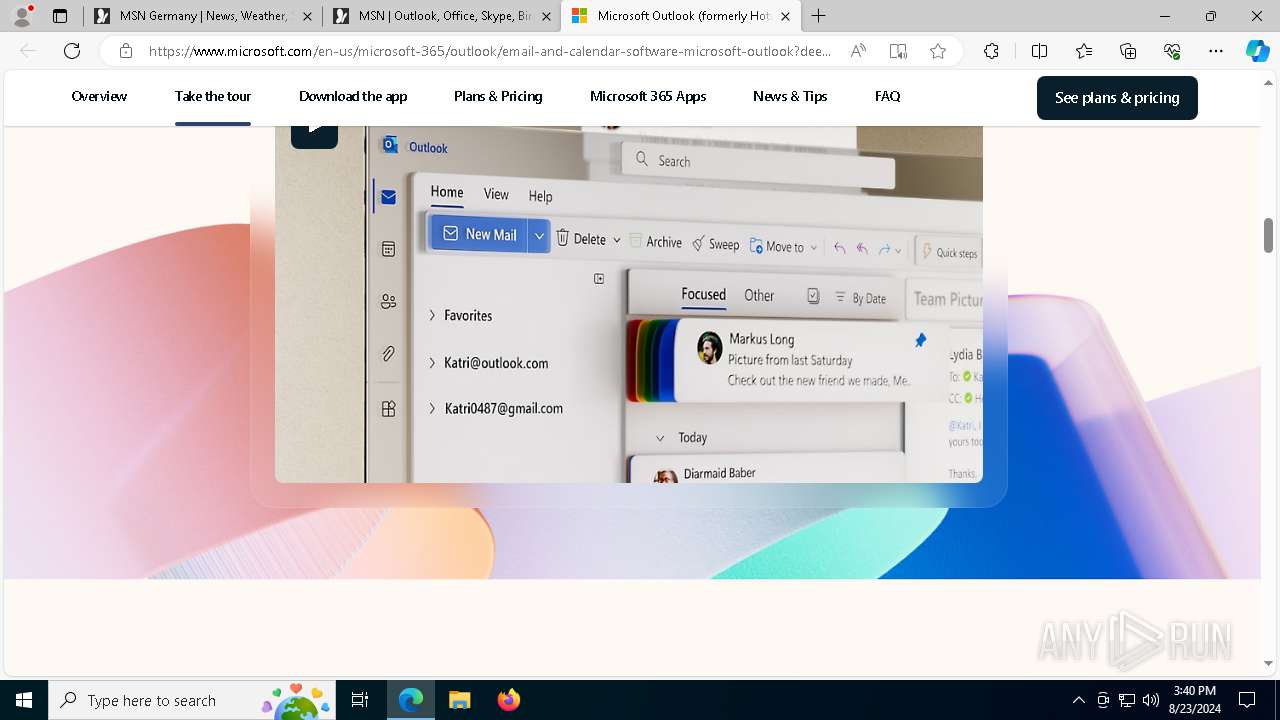This screenshot has height=720, width=1280.
Task: Go to Microsoft 365 Apps section
Action: [648, 97]
